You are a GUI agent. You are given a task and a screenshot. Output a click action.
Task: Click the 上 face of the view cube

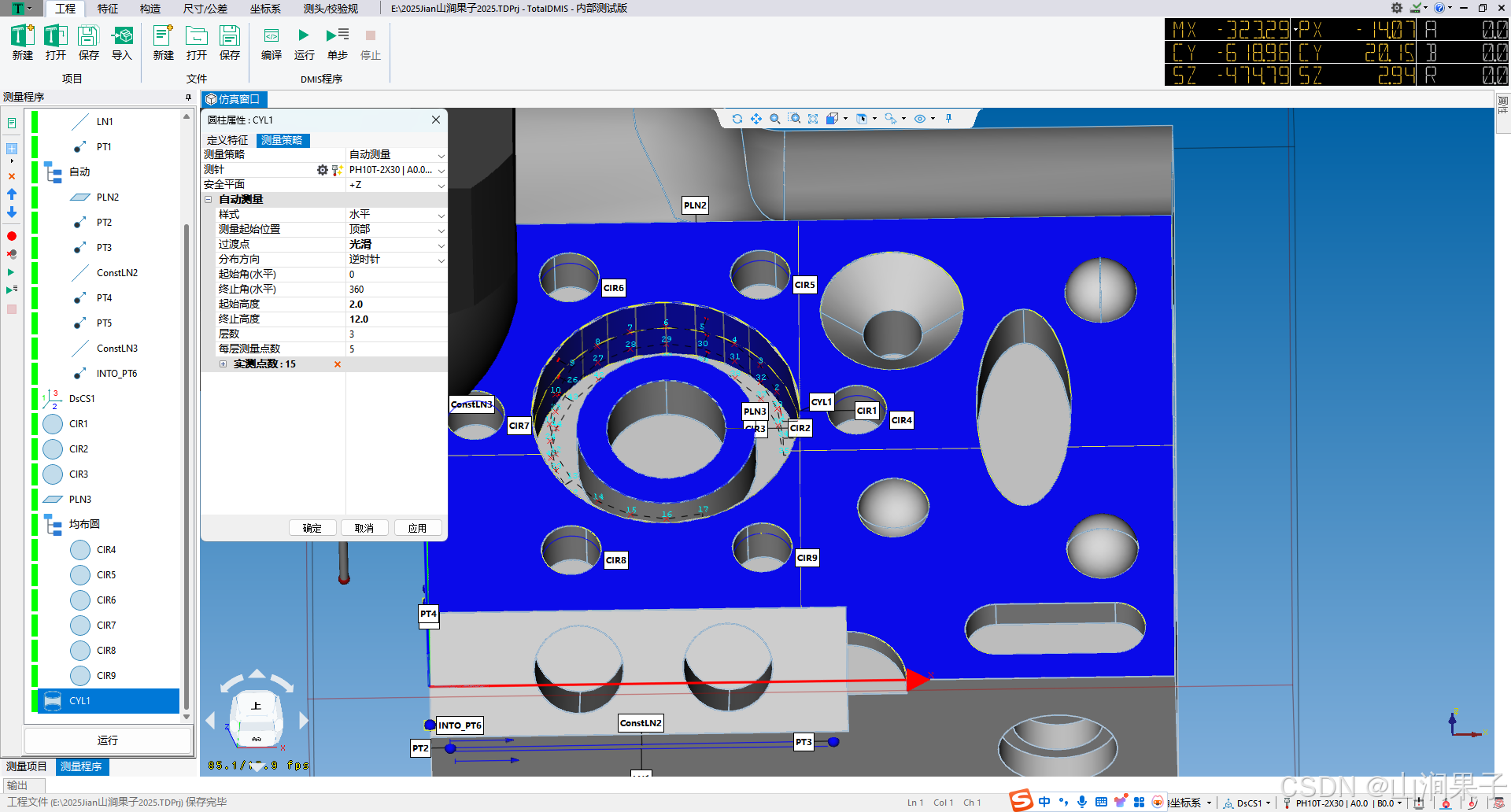(256, 706)
